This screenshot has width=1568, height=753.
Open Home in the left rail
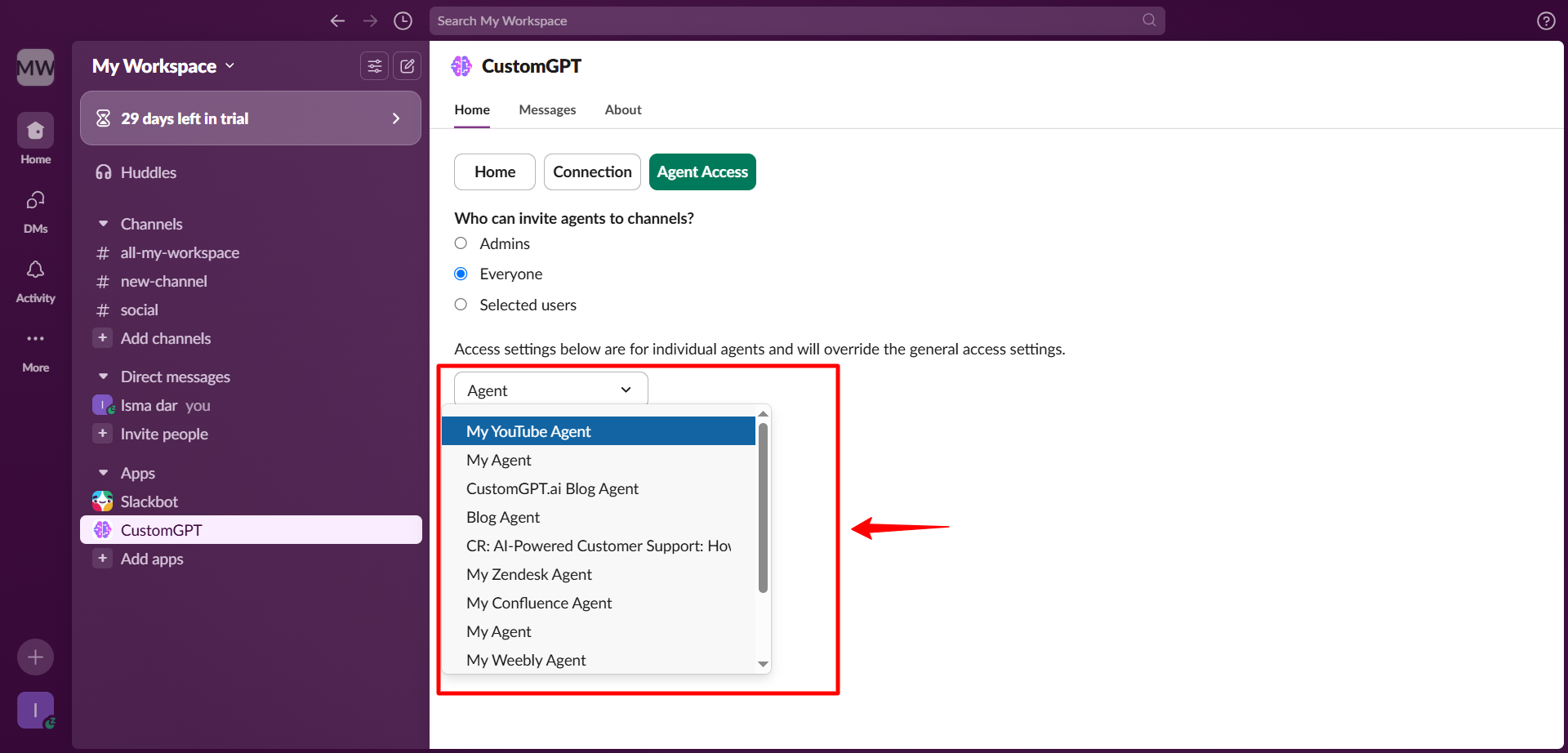coord(35,140)
